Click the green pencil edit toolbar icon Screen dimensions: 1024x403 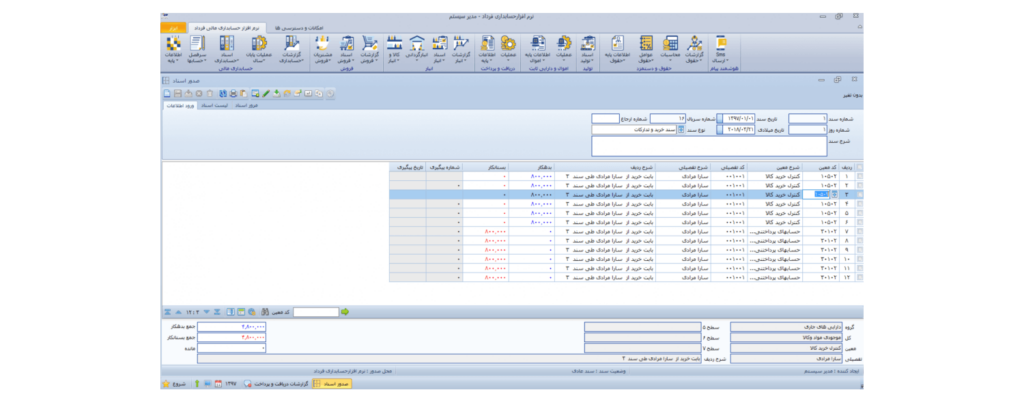[x=266, y=93]
